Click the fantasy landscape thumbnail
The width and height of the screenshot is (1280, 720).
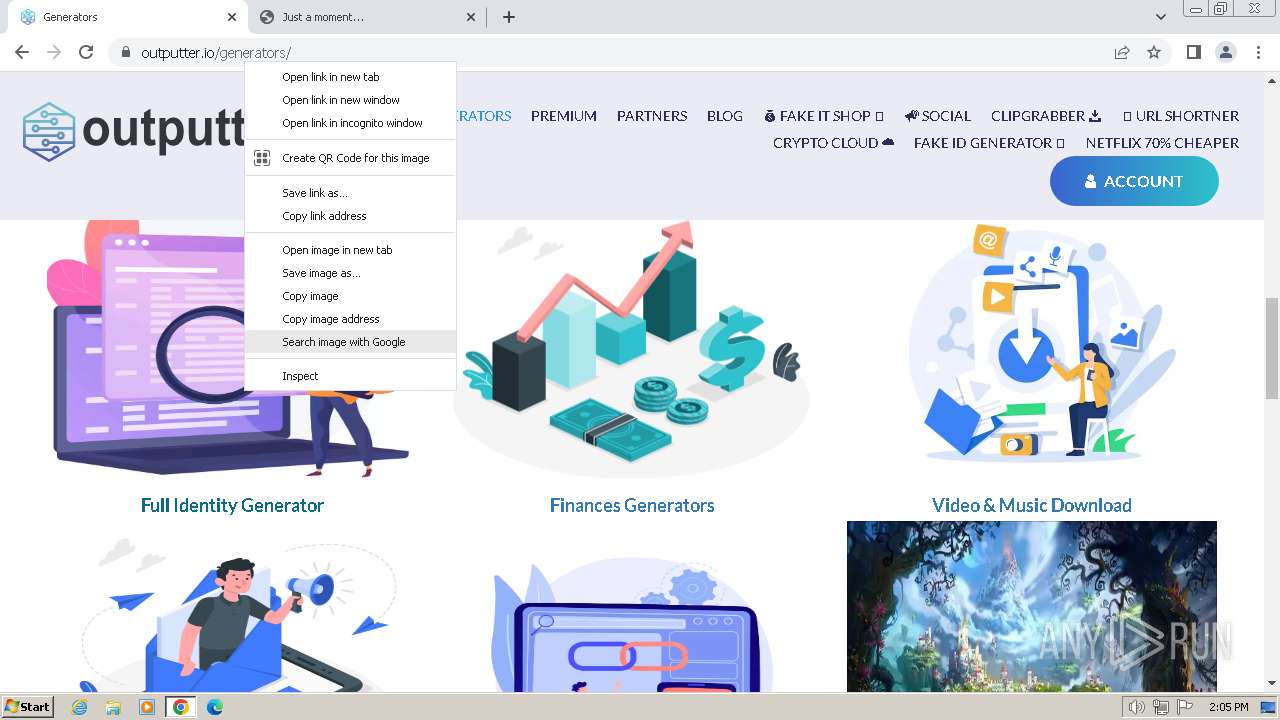[1032, 606]
